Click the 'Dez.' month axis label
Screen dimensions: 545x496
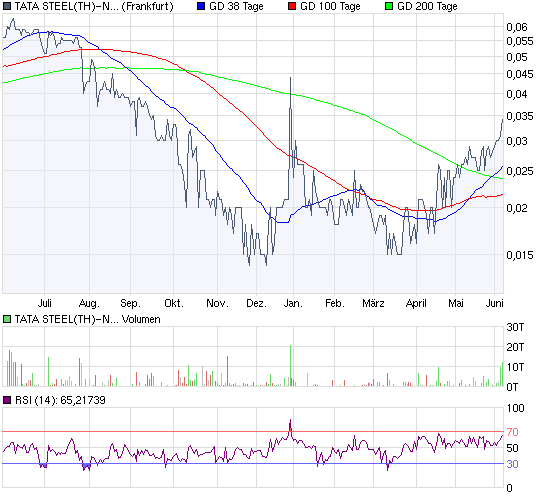257,303
